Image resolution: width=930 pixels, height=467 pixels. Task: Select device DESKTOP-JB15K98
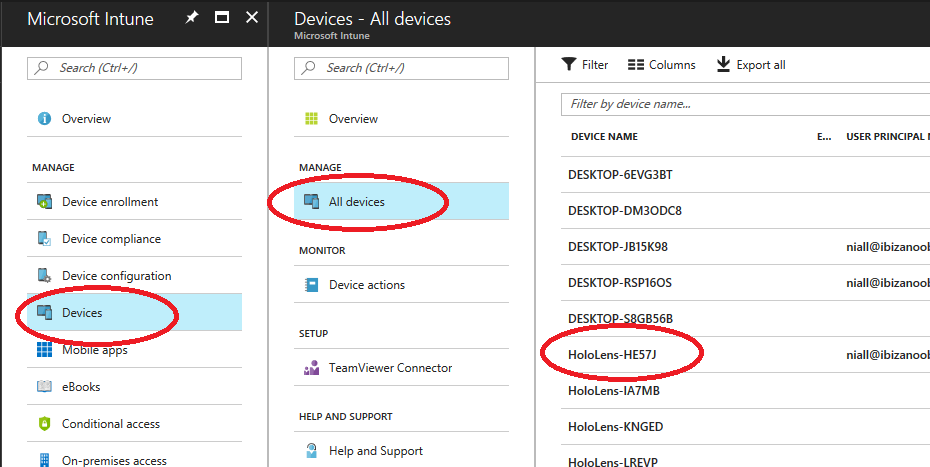point(618,246)
